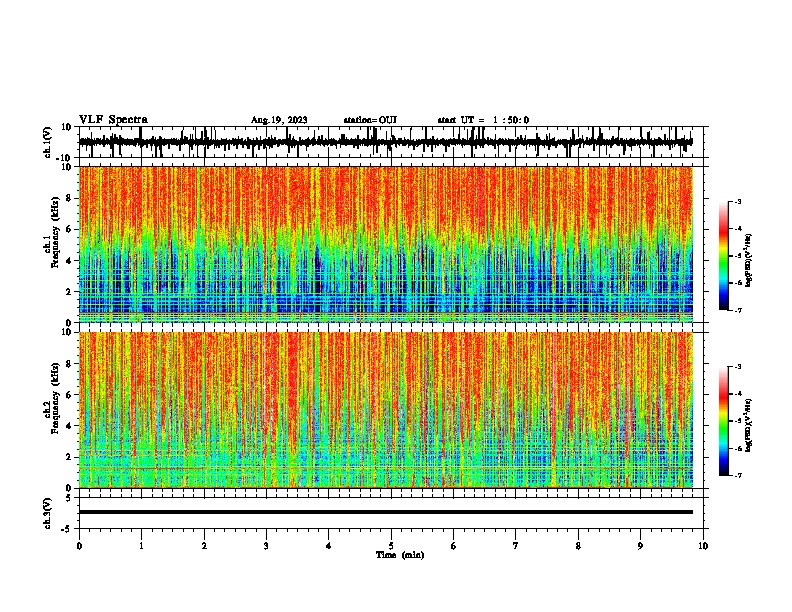Image resolution: width=792 pixels, height=612 pixels.
Task: Click the time axis tick label "6"
Action: 454,546
